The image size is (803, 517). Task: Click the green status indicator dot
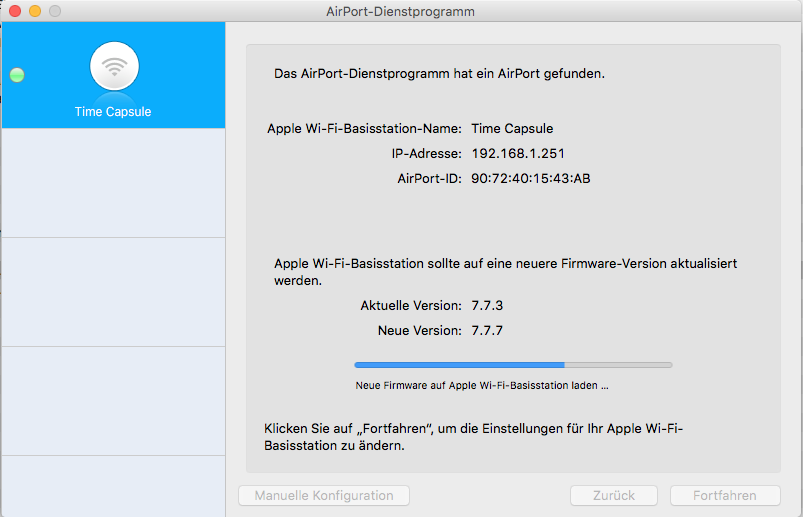pos(17,75)
